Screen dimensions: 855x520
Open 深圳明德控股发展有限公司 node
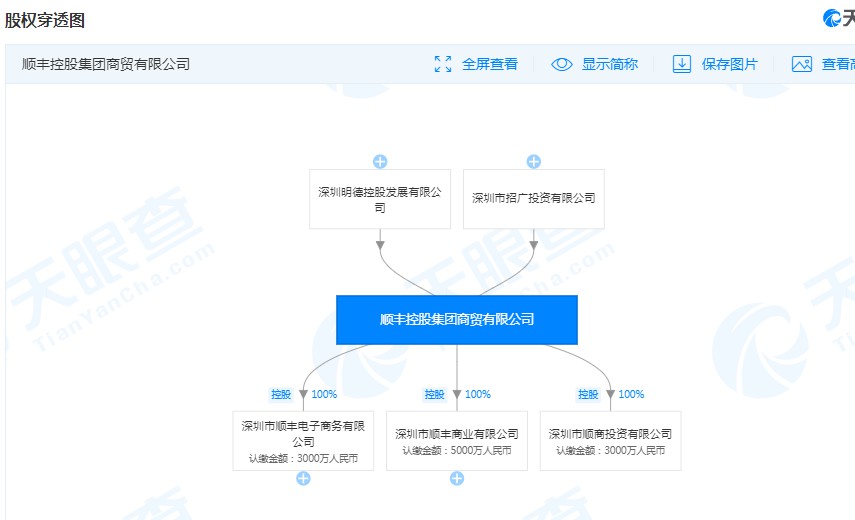pos(380,199)
